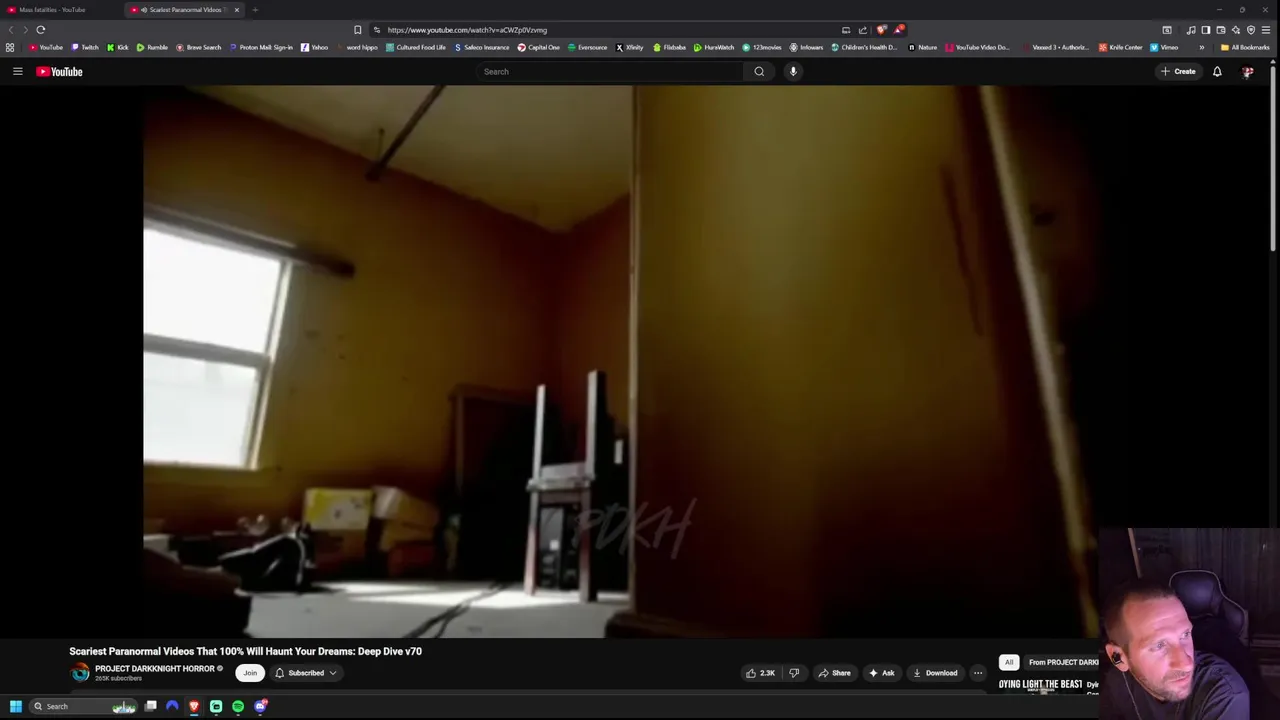Screen dimensions: 1280x720
Task: Reload the current page
Action: tap(41, 29)
